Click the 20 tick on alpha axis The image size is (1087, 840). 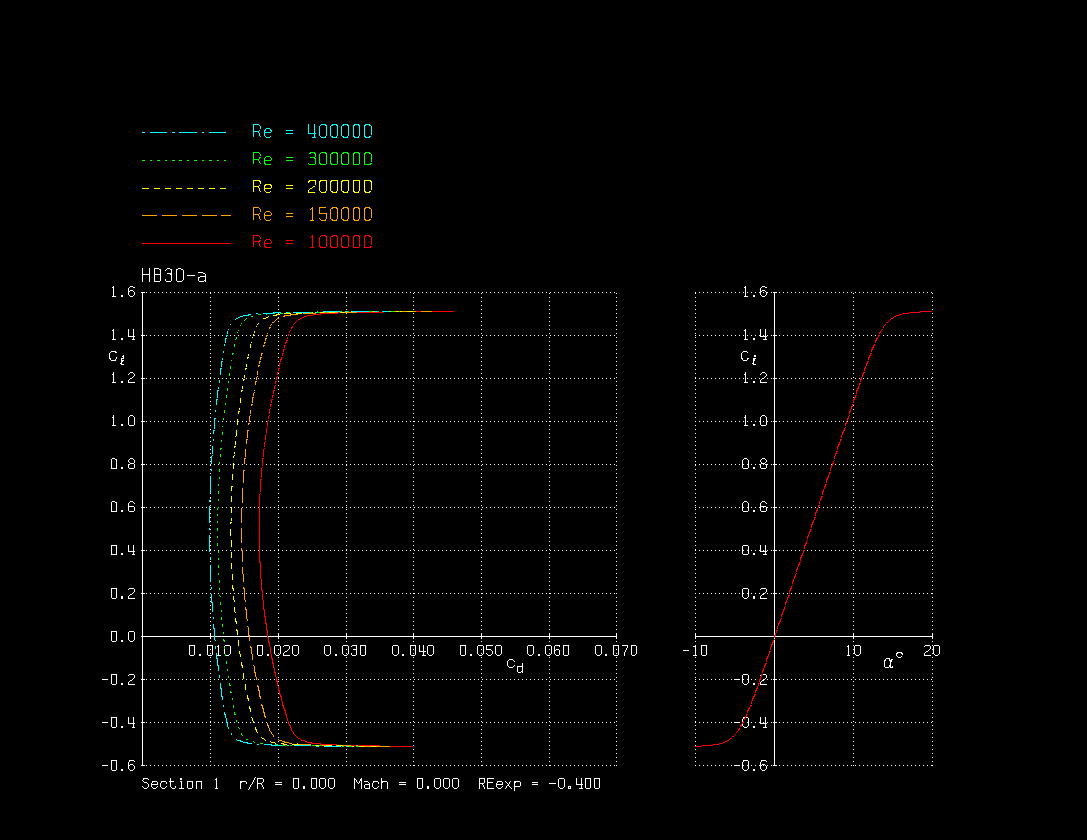(x=931, y=651)
